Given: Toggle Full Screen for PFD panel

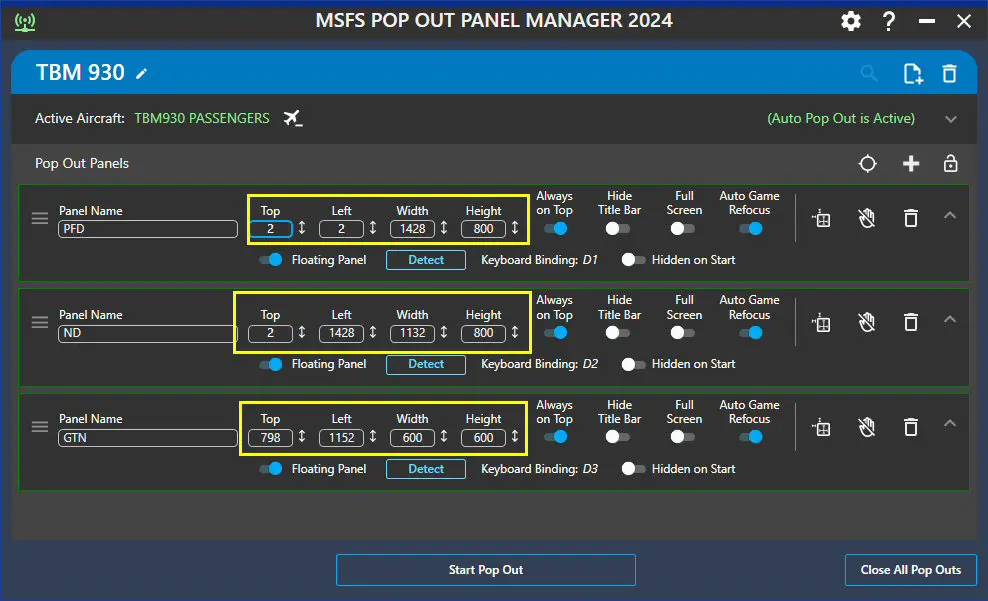Looking at the screenshot, I should [x=682, y=228].
